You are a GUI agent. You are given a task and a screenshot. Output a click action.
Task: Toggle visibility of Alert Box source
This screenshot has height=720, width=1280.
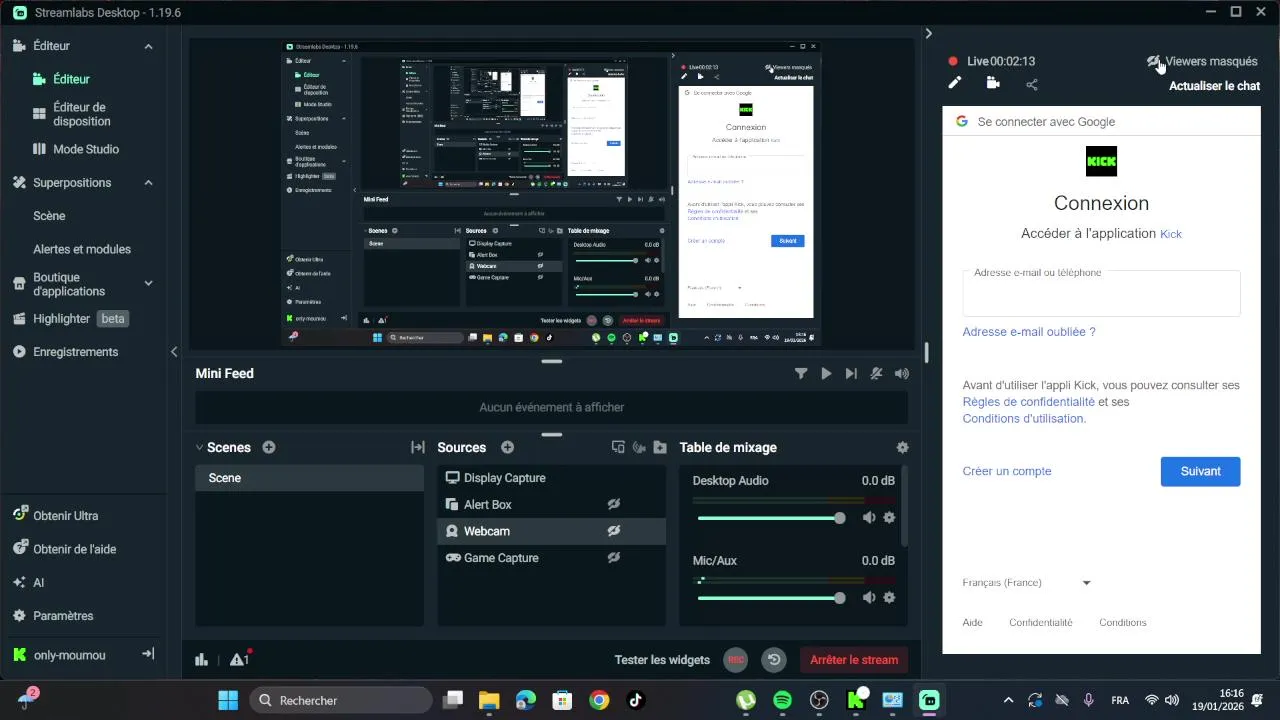click(x=614, y=505)
